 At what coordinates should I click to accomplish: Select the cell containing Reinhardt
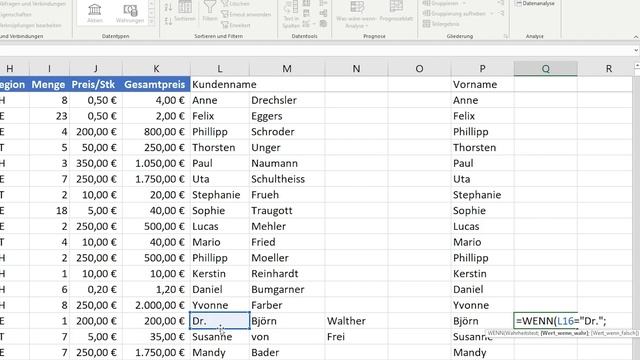coord(287,273)
